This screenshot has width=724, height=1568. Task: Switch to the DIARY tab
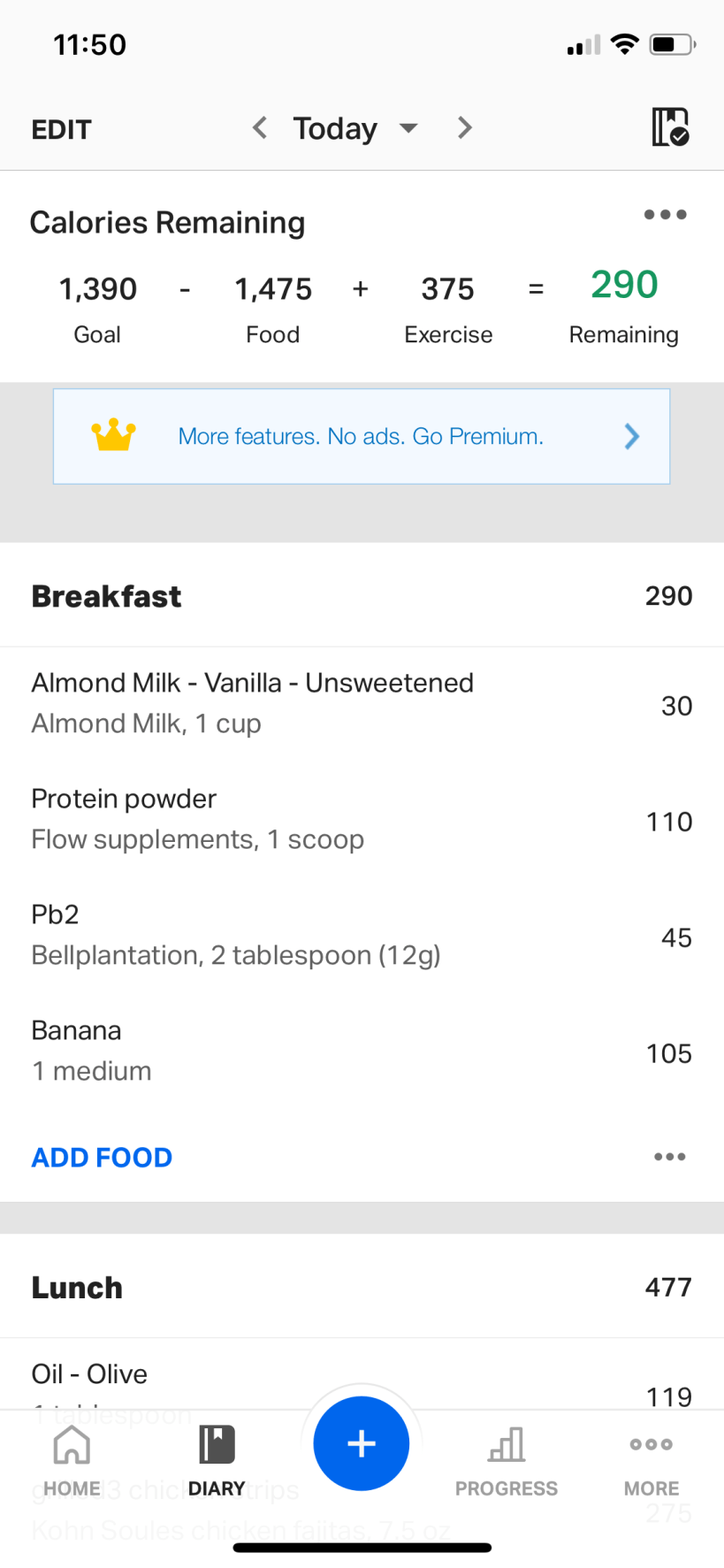217,1461
